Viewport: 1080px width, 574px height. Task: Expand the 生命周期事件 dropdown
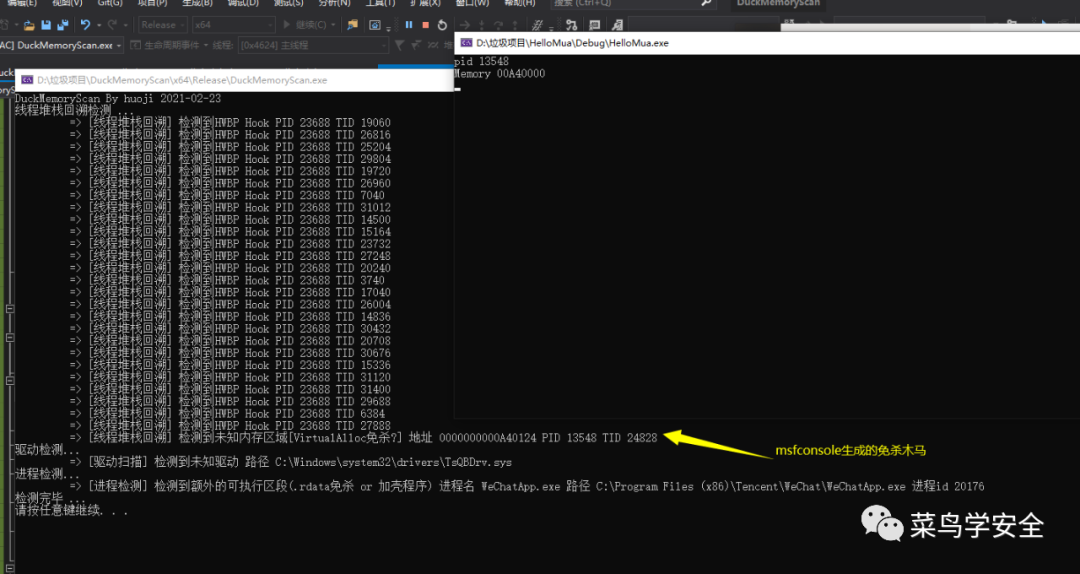pyautogui.click(x=204, y=45)
